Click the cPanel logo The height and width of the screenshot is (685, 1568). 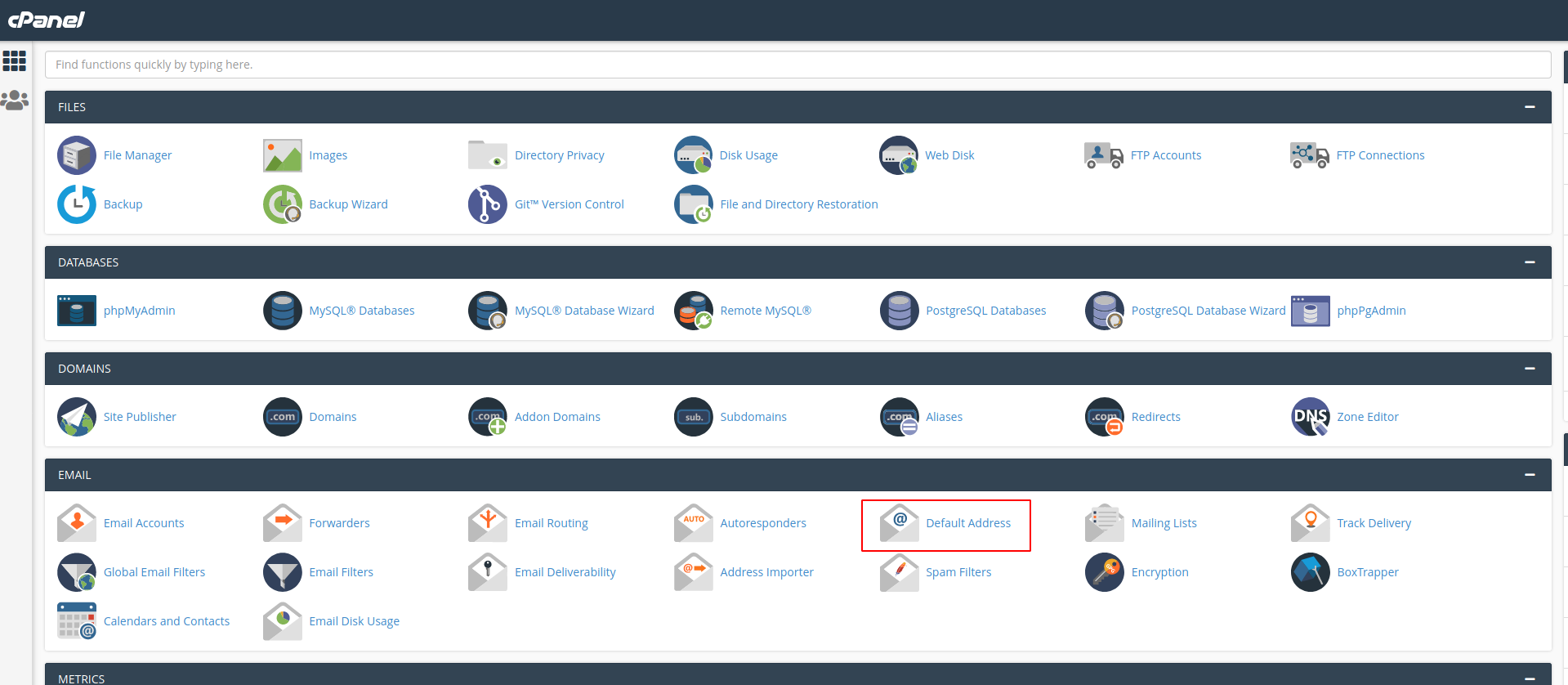(47, 20)
